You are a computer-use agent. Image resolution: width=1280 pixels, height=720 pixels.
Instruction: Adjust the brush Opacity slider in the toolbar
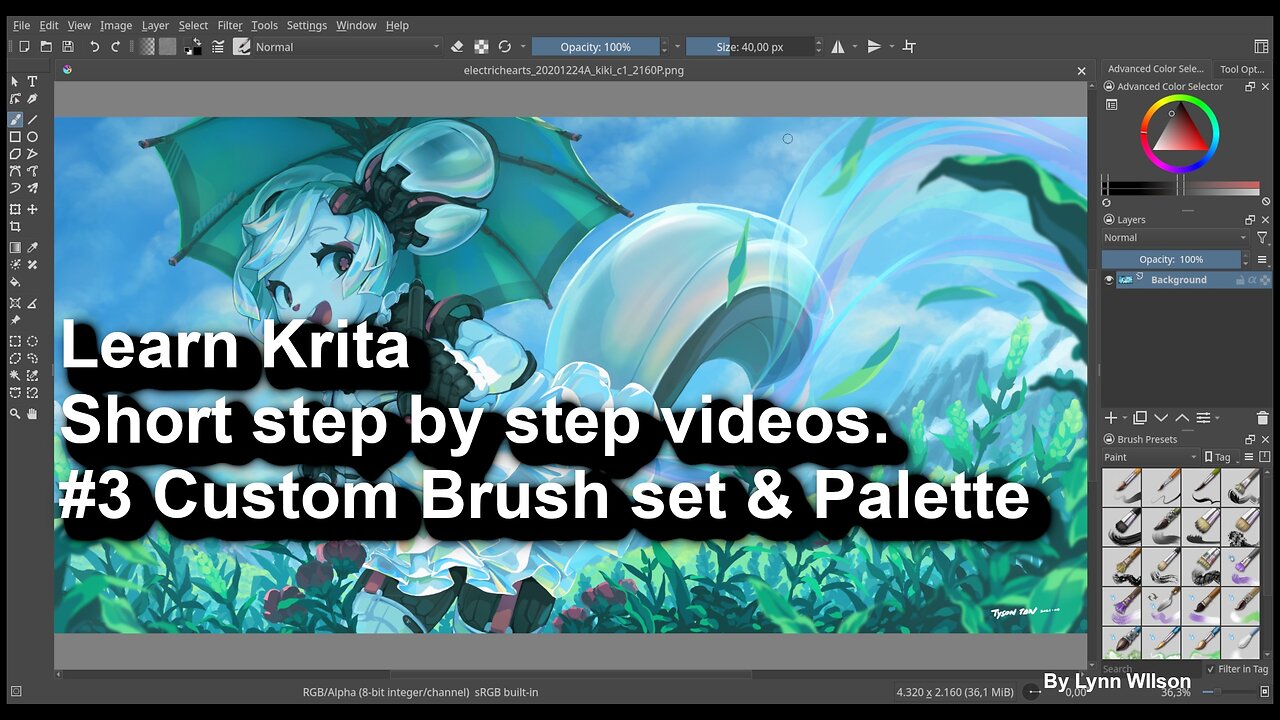596,46
